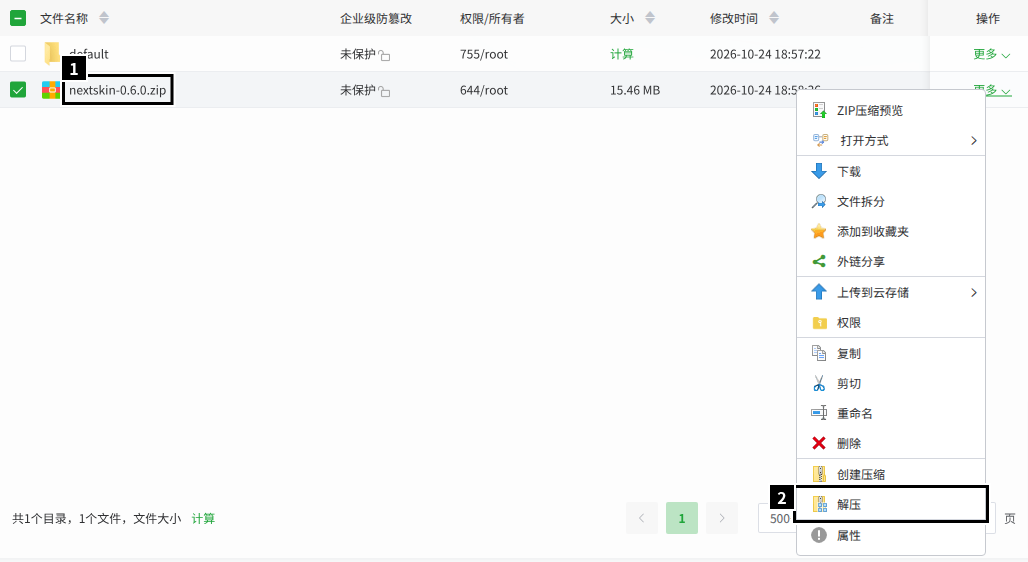1028x562 pixels.
Task: Click 计算 size link for default folder
Action: 622,54
